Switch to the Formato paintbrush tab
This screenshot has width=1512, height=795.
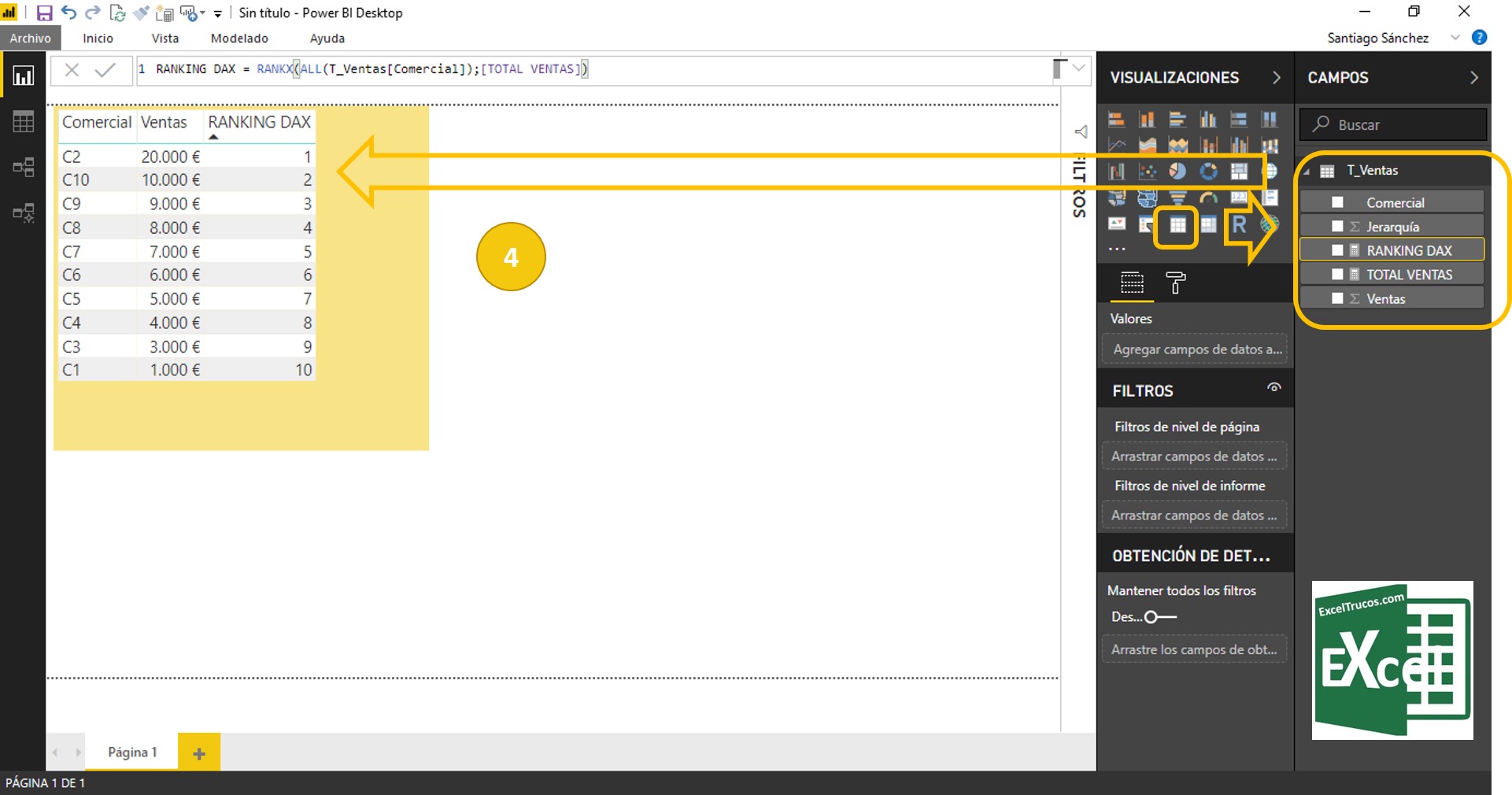1176,283
